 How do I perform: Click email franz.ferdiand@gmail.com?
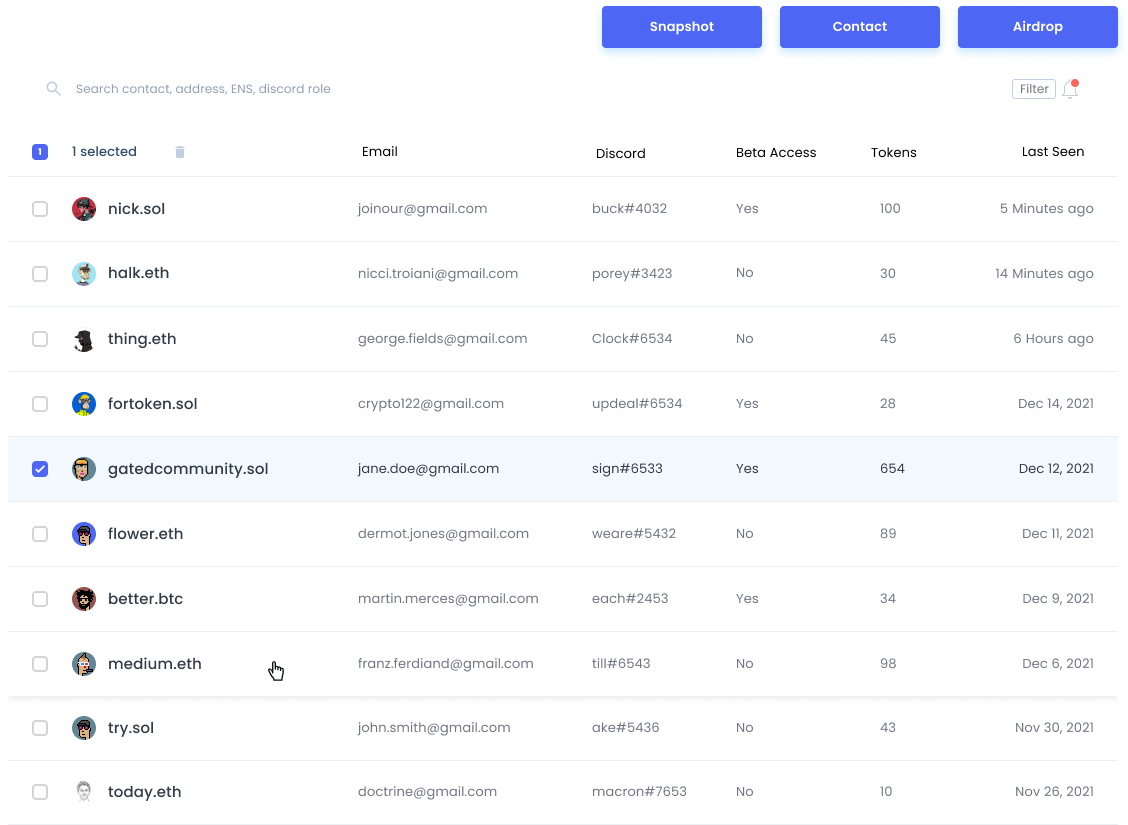click(x=445, y=664)
